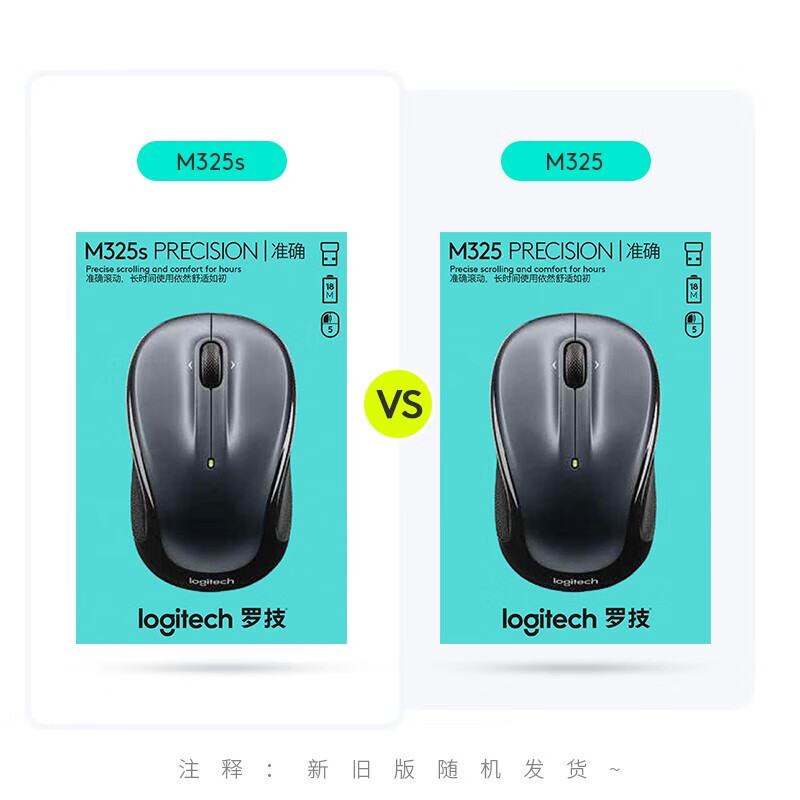
Task: Click the M325 PRECISION heading on right box
Action: 531,251
